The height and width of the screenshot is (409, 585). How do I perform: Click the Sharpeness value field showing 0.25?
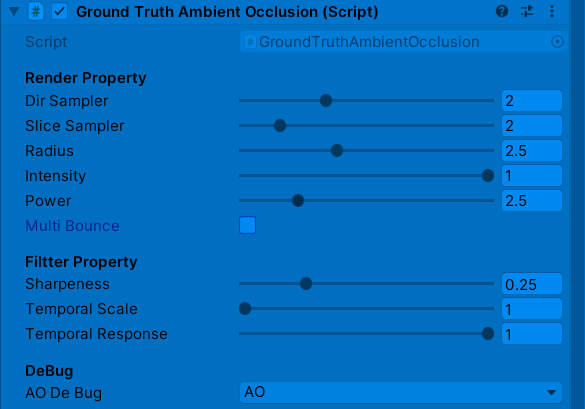(x=532, y=284)
